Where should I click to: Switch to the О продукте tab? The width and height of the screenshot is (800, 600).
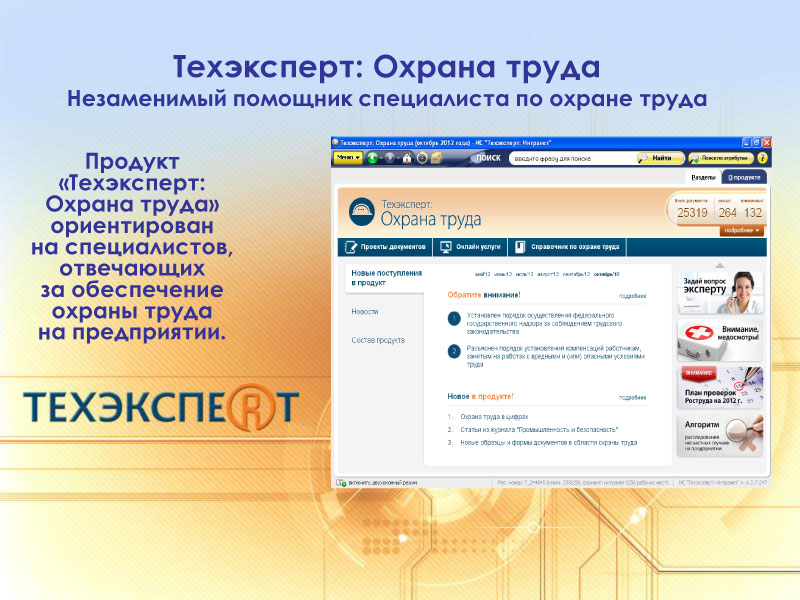744,178
